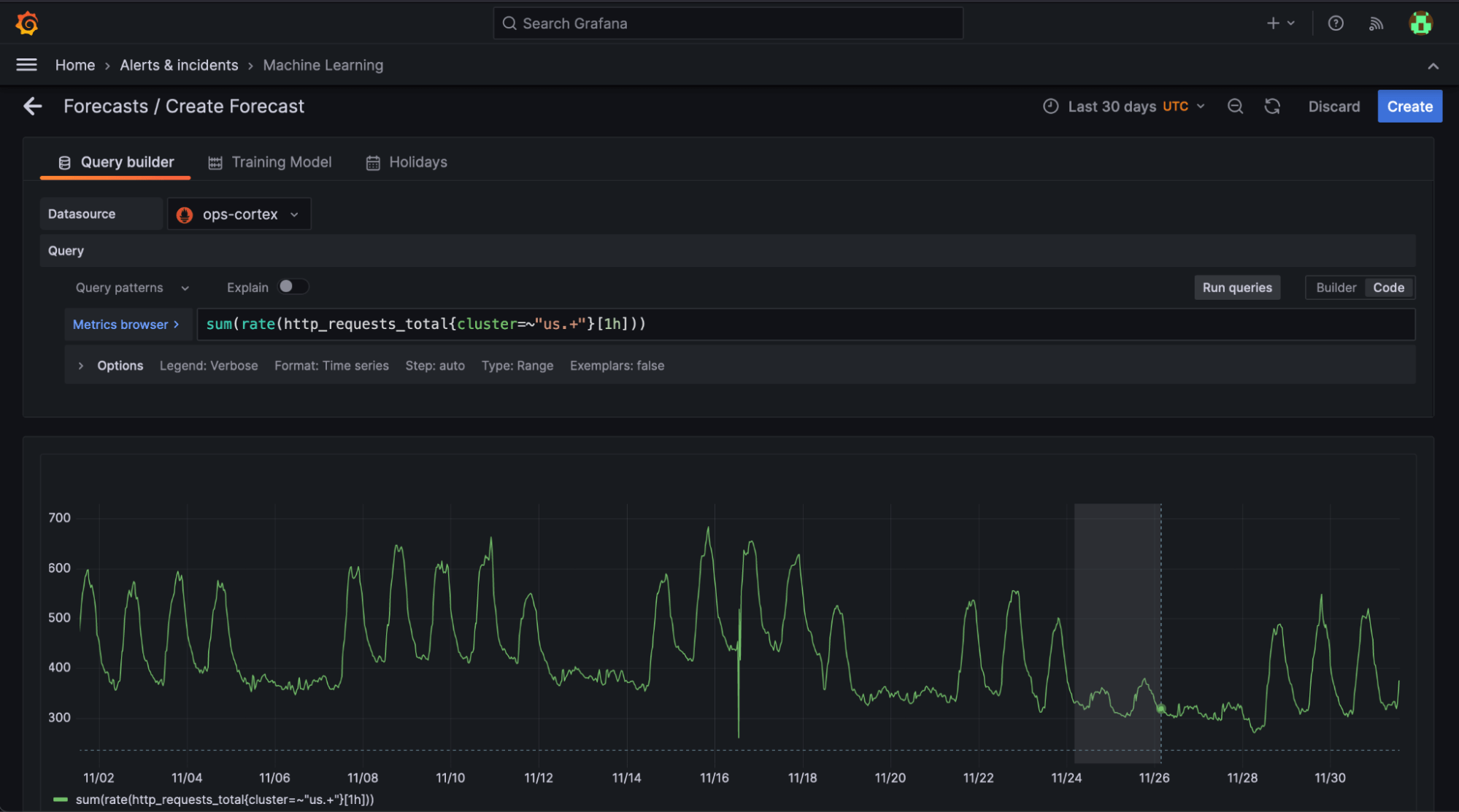
Task: Zoom out the time range
Action: (1236, 106)
